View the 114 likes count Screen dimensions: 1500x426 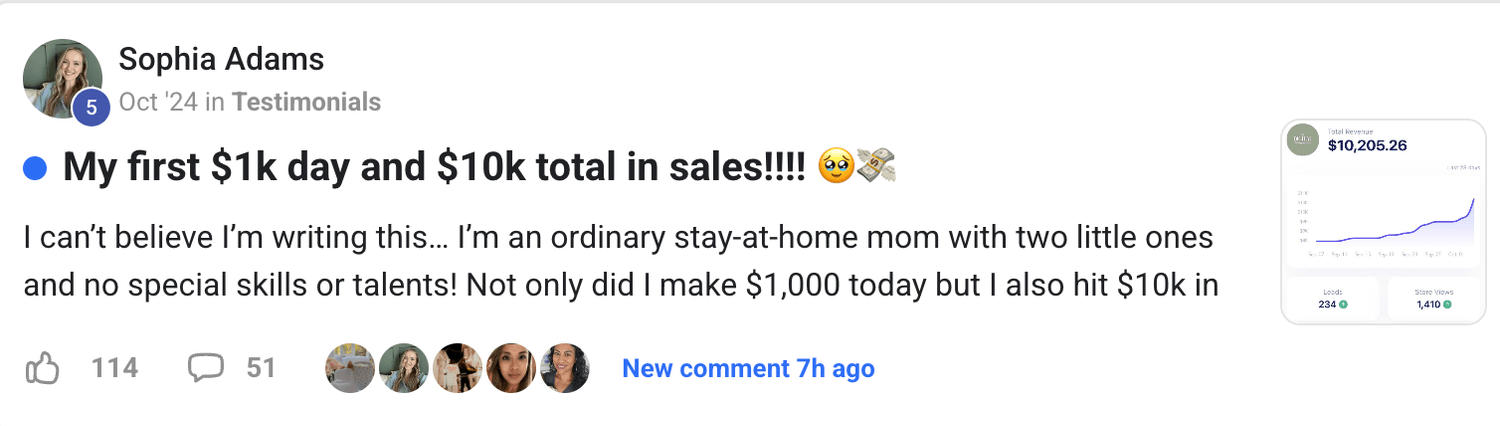pos(115,369)
